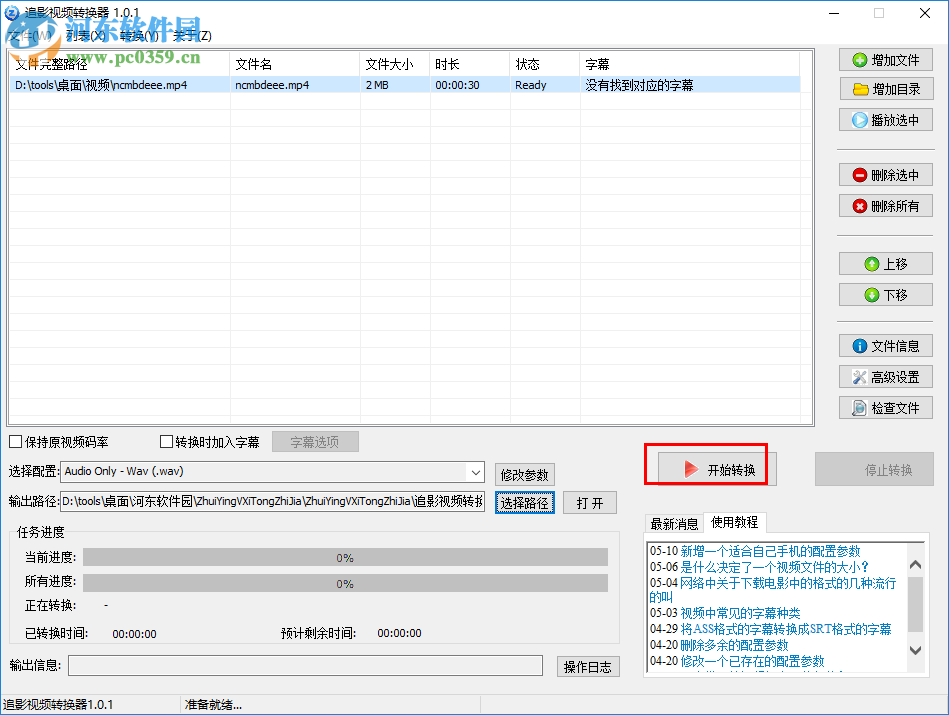Click the 停止转换 button
The width and height of the screenshot is (949, 715).
(874, 469)
